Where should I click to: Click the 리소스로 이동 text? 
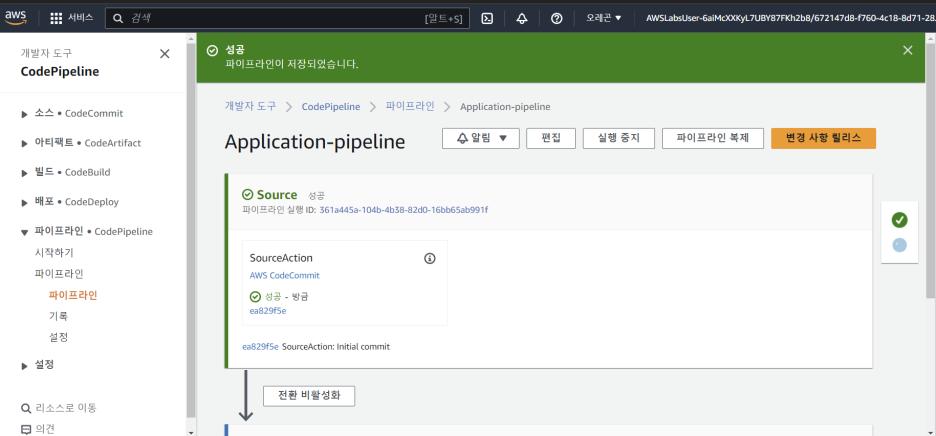point(66,409)
